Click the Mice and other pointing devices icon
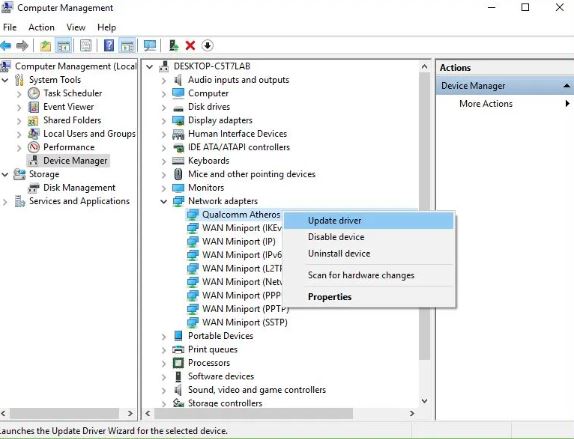The image size is (574, 439). [178, 174]
